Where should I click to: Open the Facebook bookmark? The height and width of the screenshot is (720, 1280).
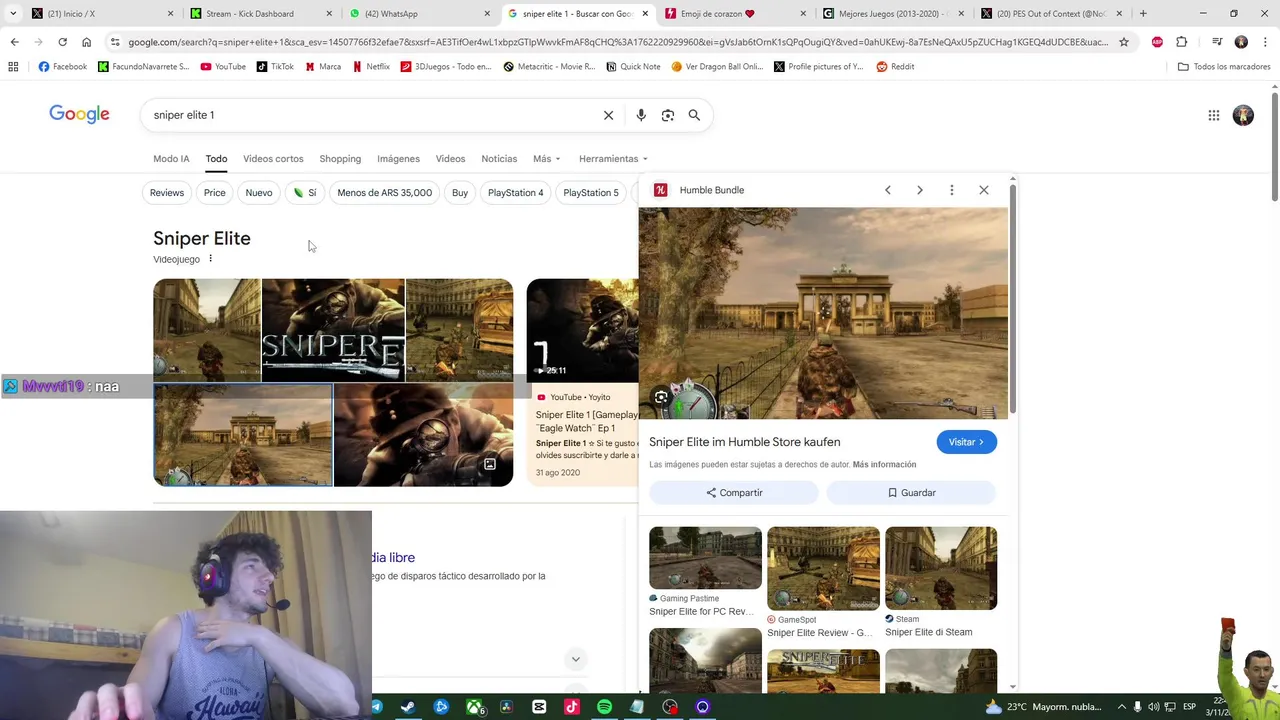point(62,67)
